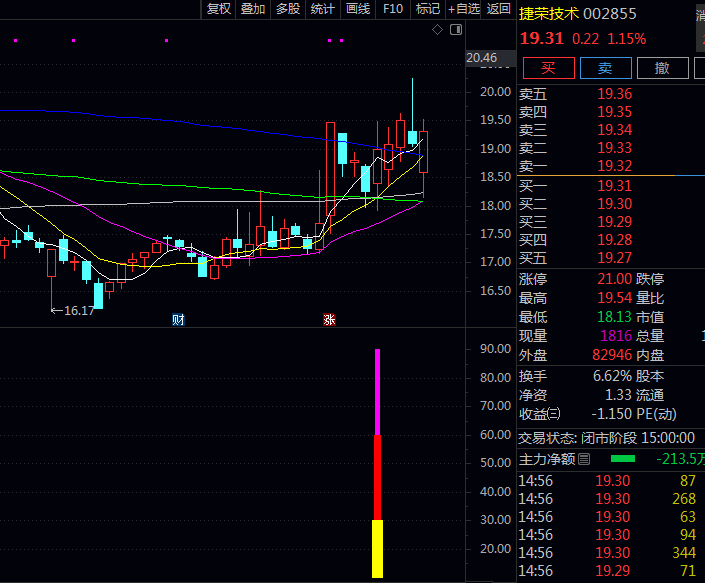Toggle the side panel layout icon
This screenshot has width=705, height=583.
[456, 30]
